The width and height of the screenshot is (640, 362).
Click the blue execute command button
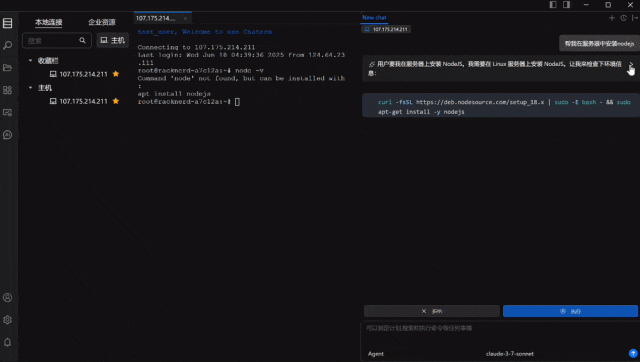(570, 311)
